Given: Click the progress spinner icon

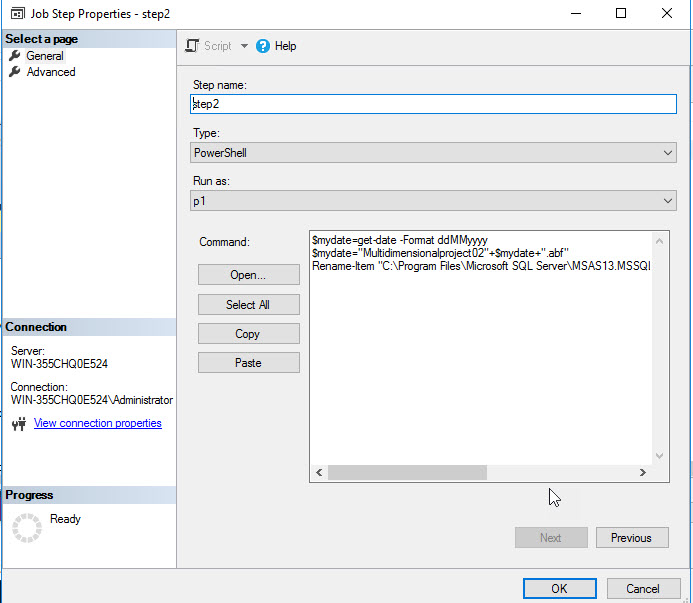Looking at the screenshot, I should pos(27,528).
